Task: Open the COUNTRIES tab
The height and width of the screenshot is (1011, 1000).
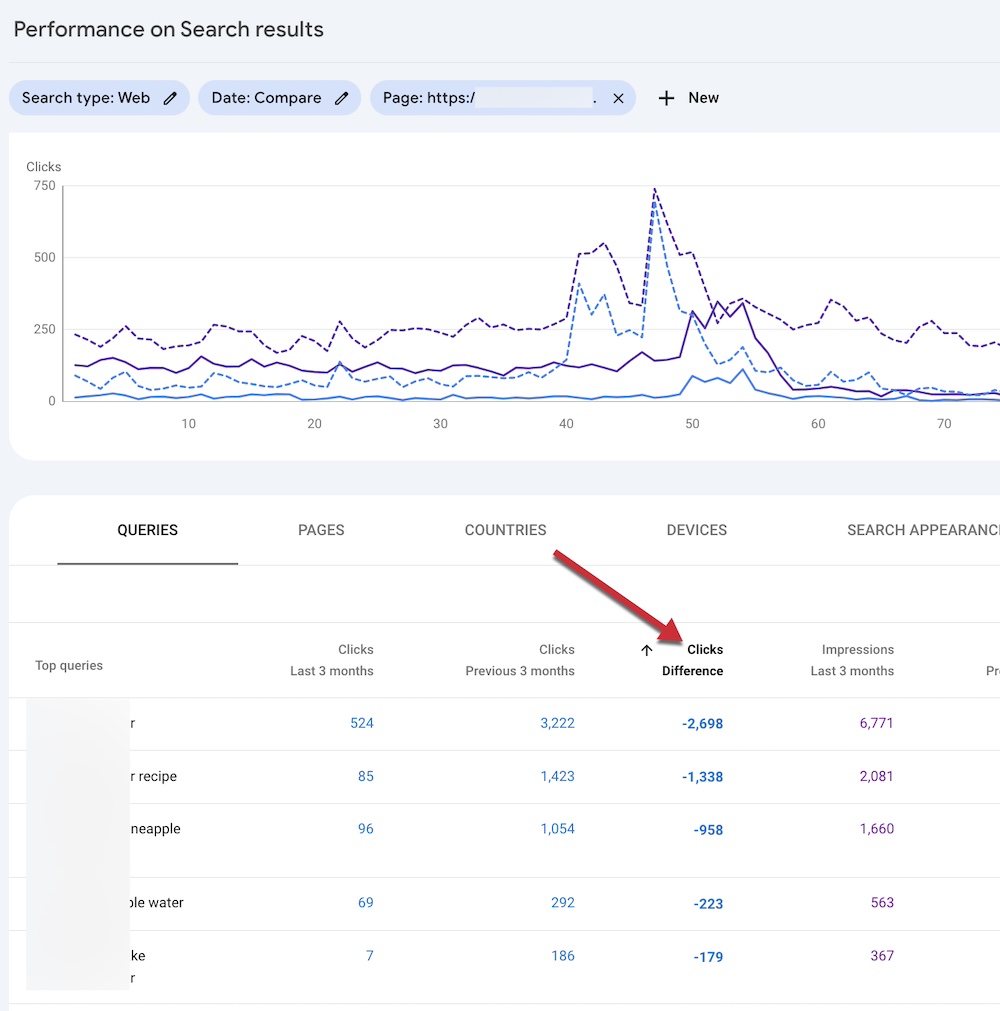Action: coord(505,530)
